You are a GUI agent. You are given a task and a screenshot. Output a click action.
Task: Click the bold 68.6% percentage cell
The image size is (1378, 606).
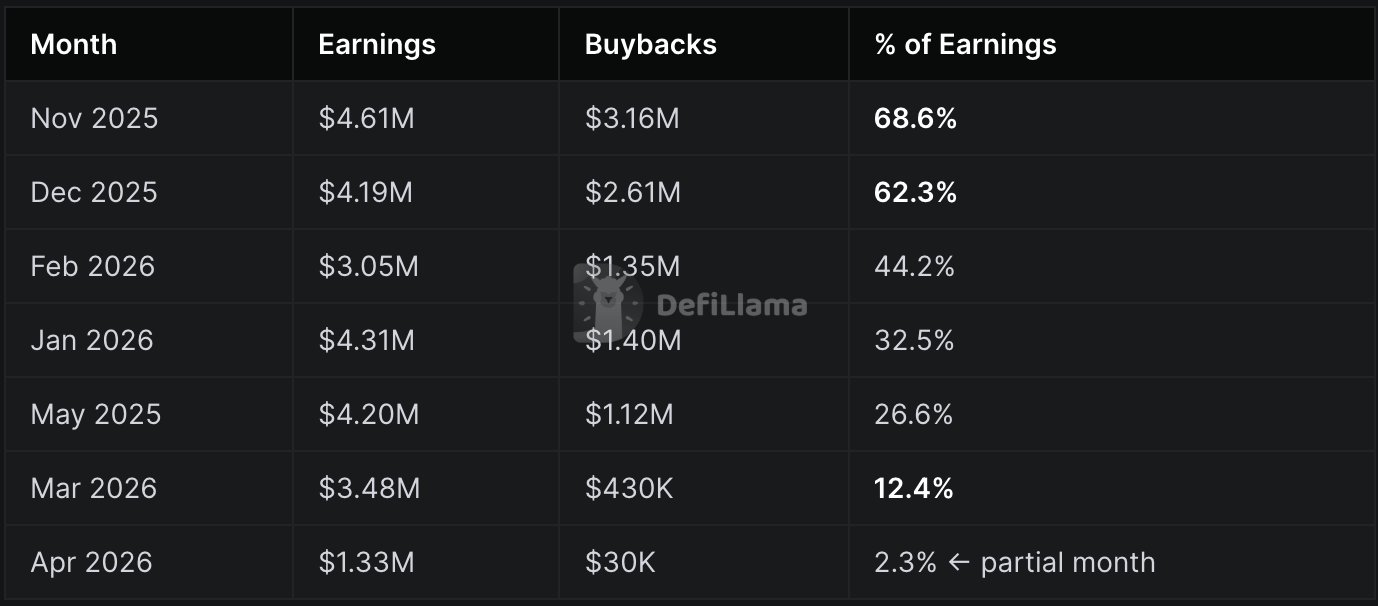(x=915, y=119)
